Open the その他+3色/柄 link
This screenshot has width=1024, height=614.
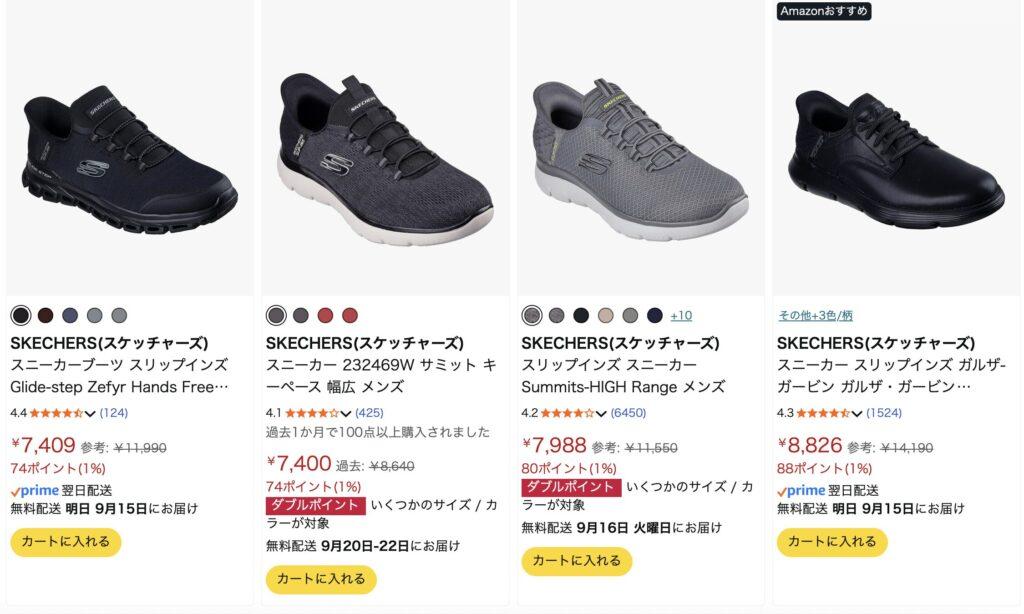pyautogui.click(x=815, y=315)
